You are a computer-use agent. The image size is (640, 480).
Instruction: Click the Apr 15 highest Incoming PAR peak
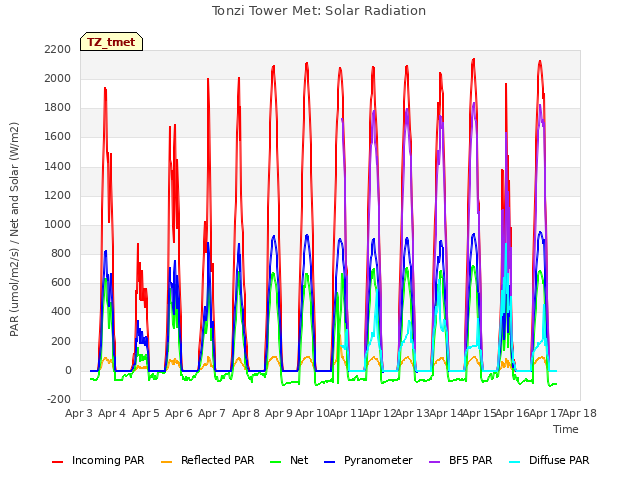[473, 60]
